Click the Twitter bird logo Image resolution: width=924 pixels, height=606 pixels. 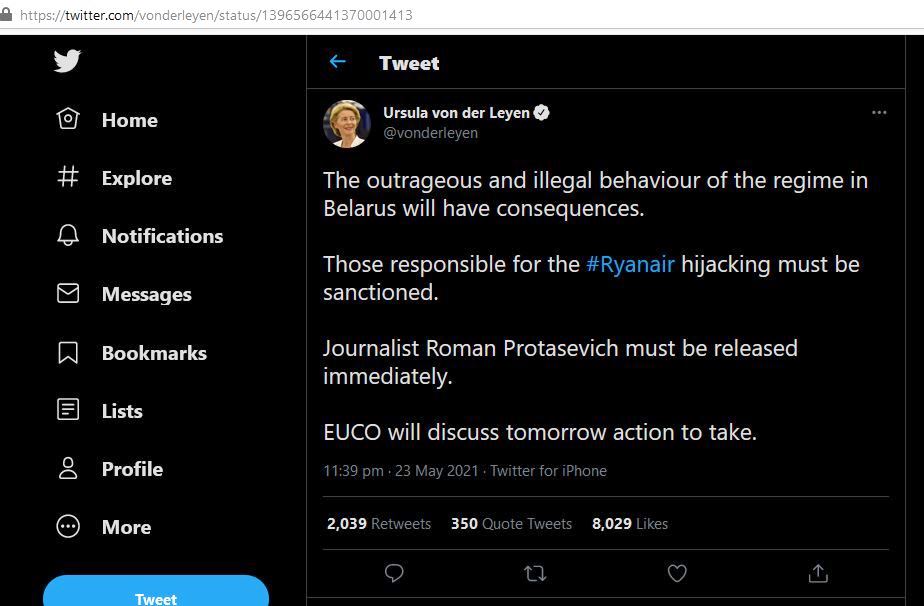point(67,61)
